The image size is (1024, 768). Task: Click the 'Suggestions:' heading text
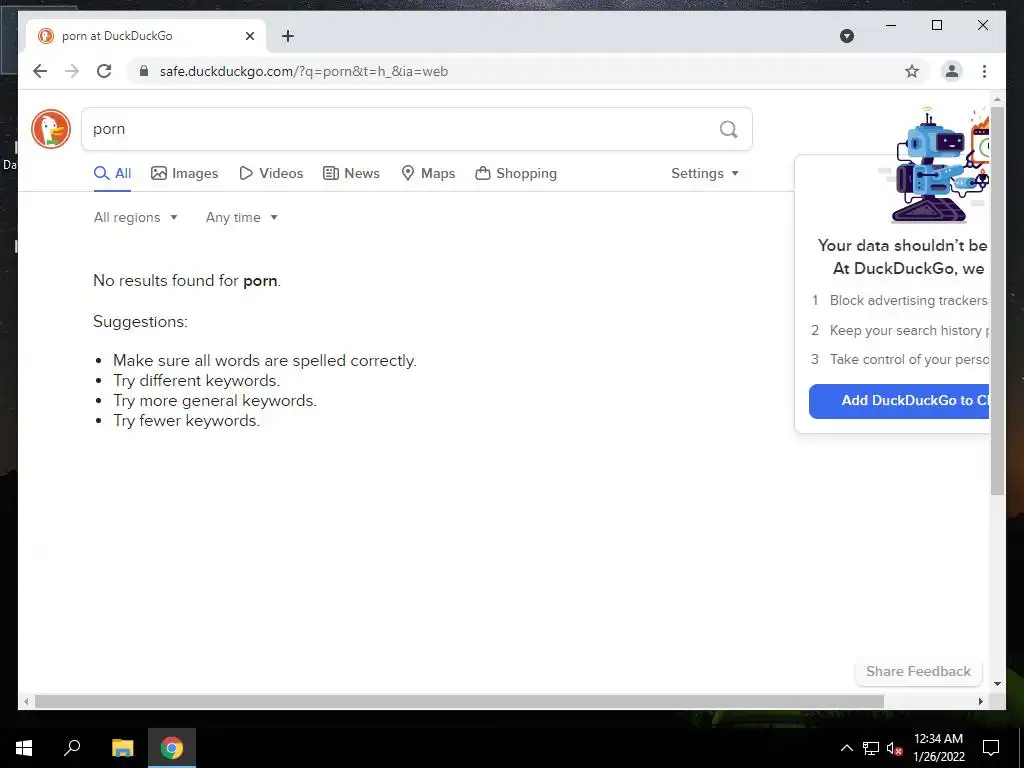[140, 321]
